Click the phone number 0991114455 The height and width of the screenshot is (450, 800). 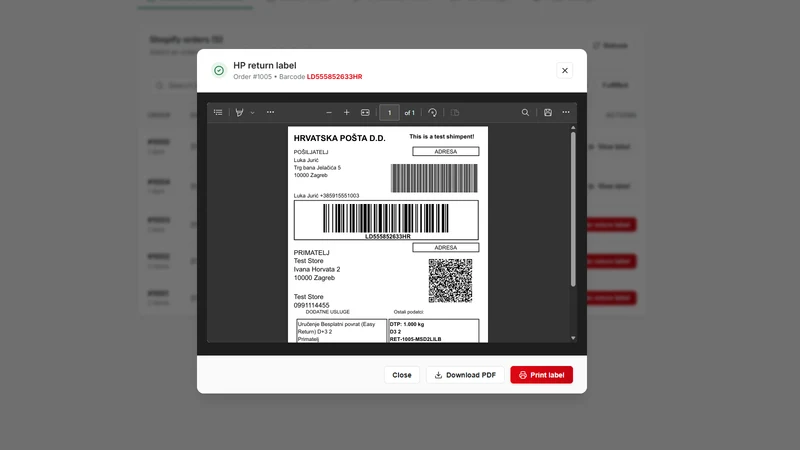(311, 305)
